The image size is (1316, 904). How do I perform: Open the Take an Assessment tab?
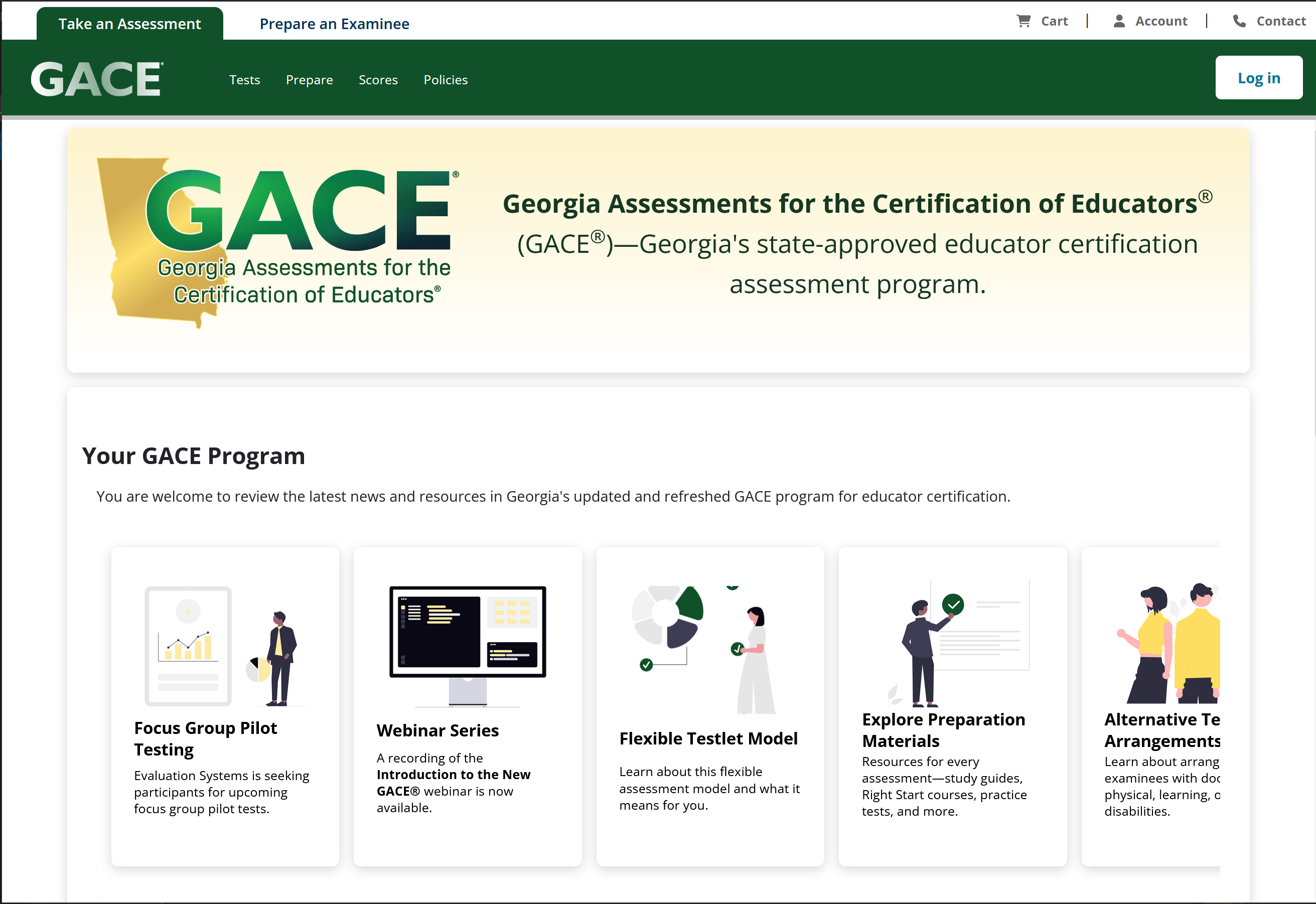point(130,24)
